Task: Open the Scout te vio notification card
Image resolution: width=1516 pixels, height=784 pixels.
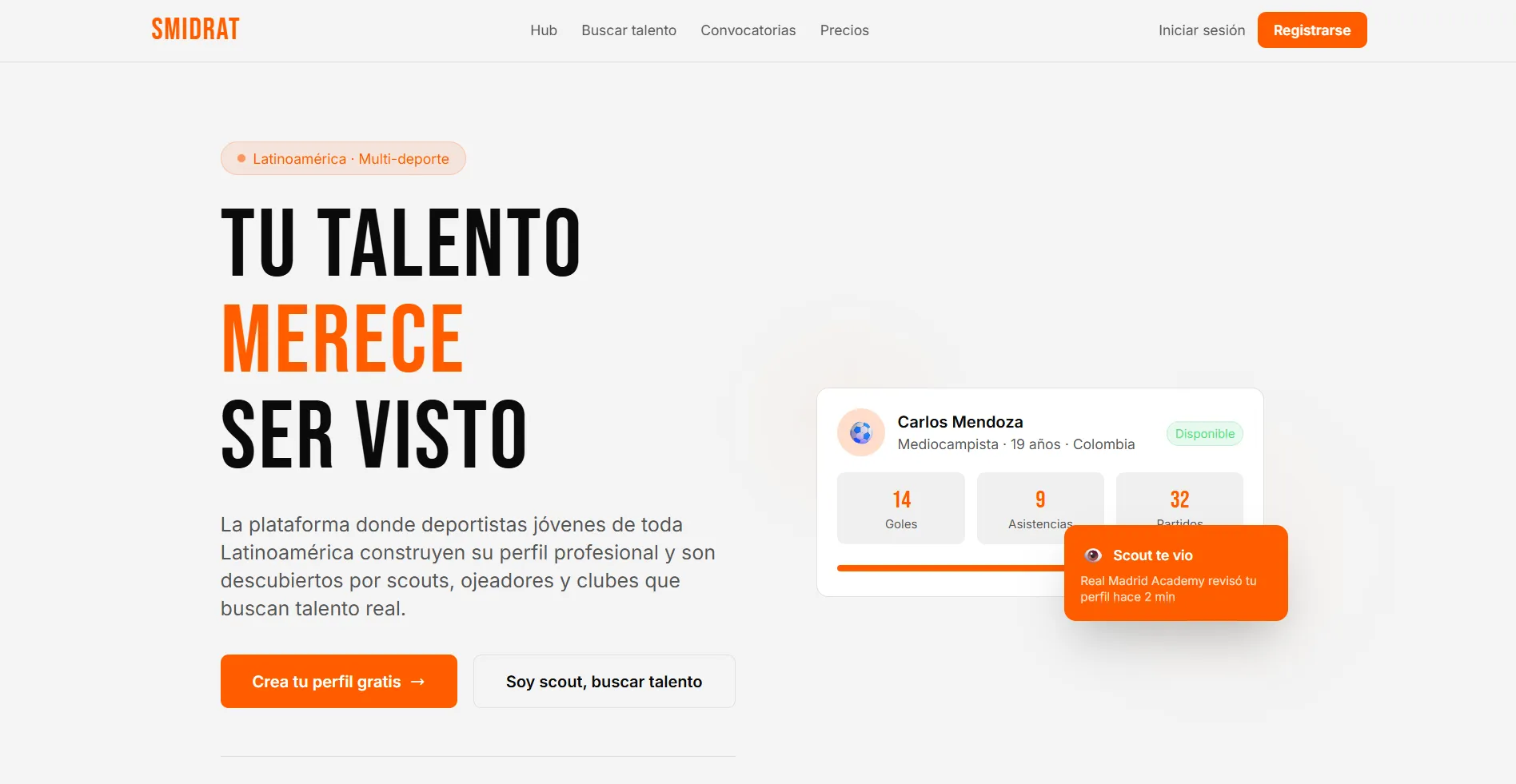Action: click(1176, 573)
